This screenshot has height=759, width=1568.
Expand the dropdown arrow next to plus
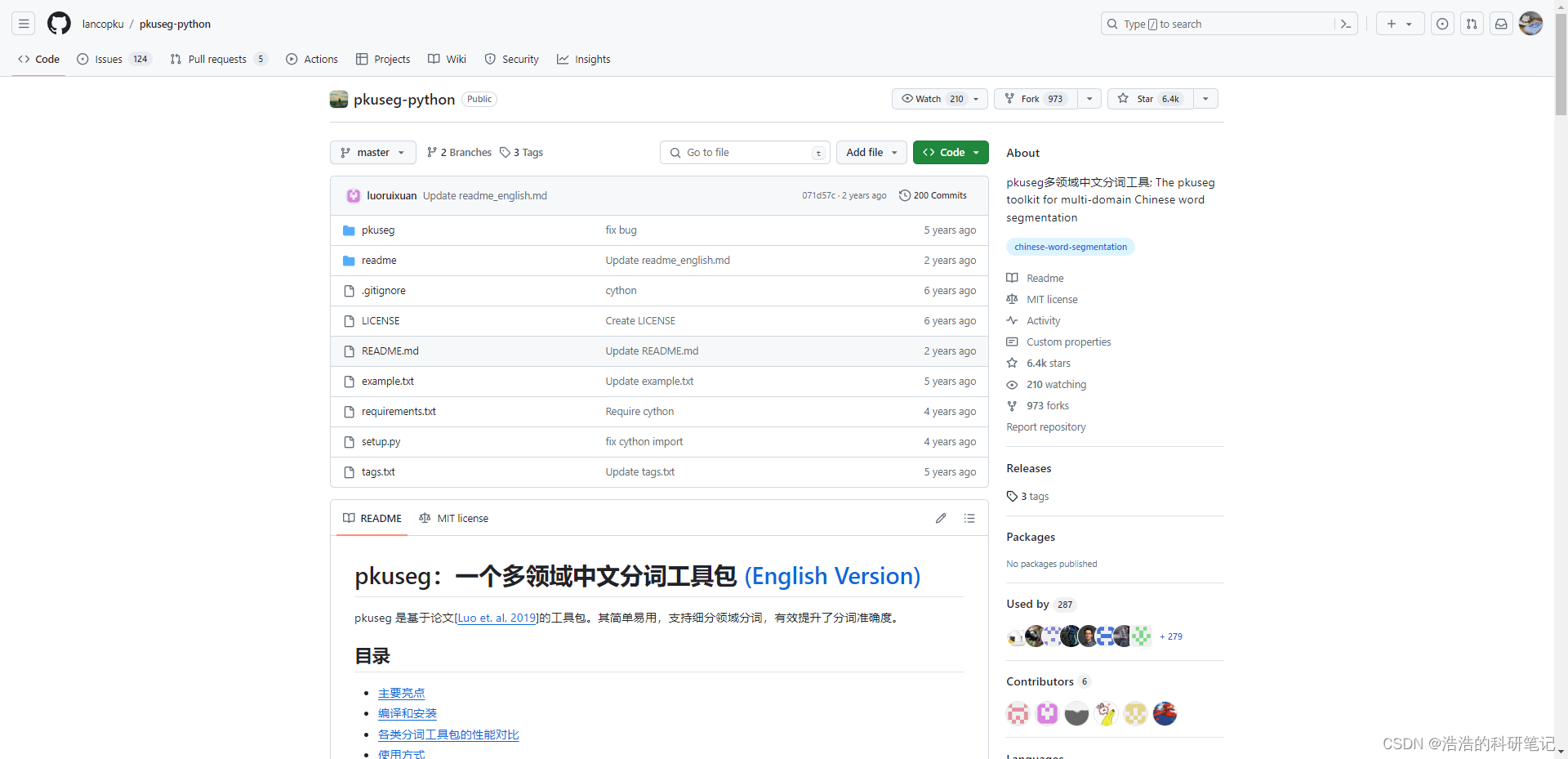pos(1410,24)
